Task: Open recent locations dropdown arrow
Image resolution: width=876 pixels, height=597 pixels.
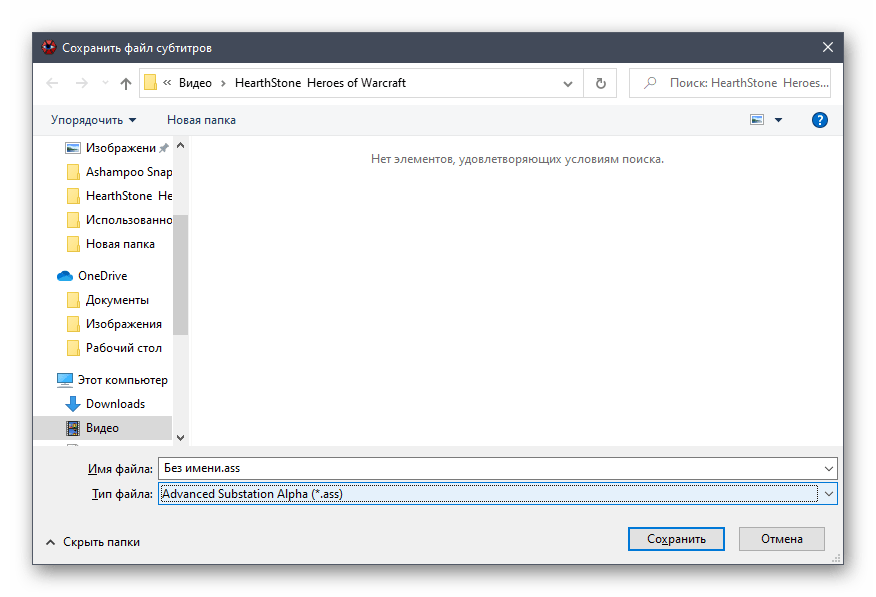Action: coord(105,83)
